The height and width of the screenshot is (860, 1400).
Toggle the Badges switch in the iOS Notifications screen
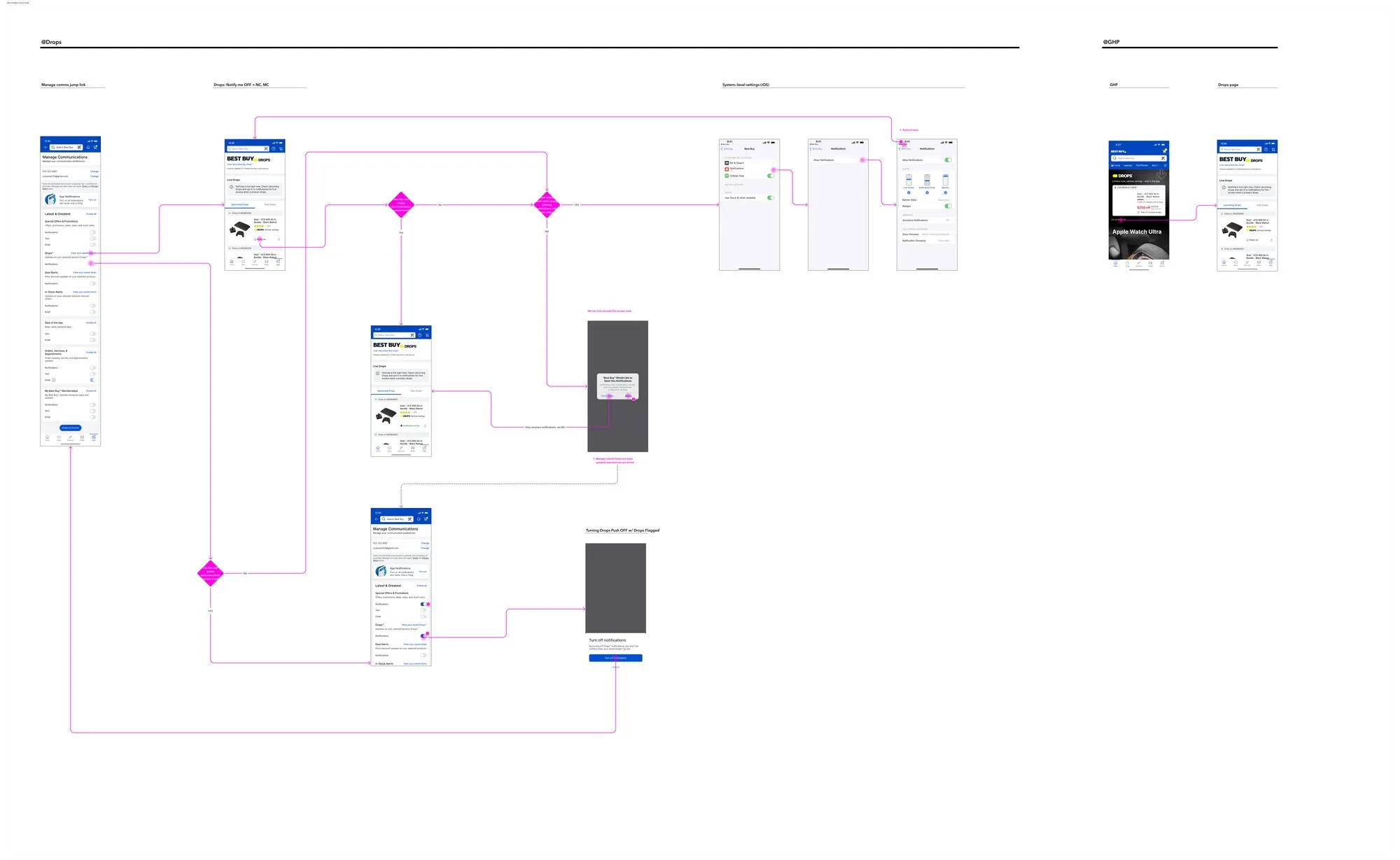[948, 206]
